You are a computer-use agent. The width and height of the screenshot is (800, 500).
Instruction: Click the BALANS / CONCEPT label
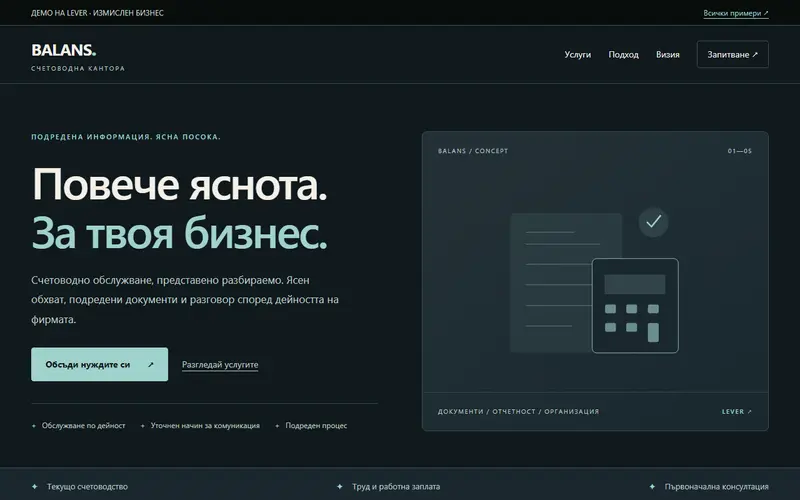tap(473, 151)
